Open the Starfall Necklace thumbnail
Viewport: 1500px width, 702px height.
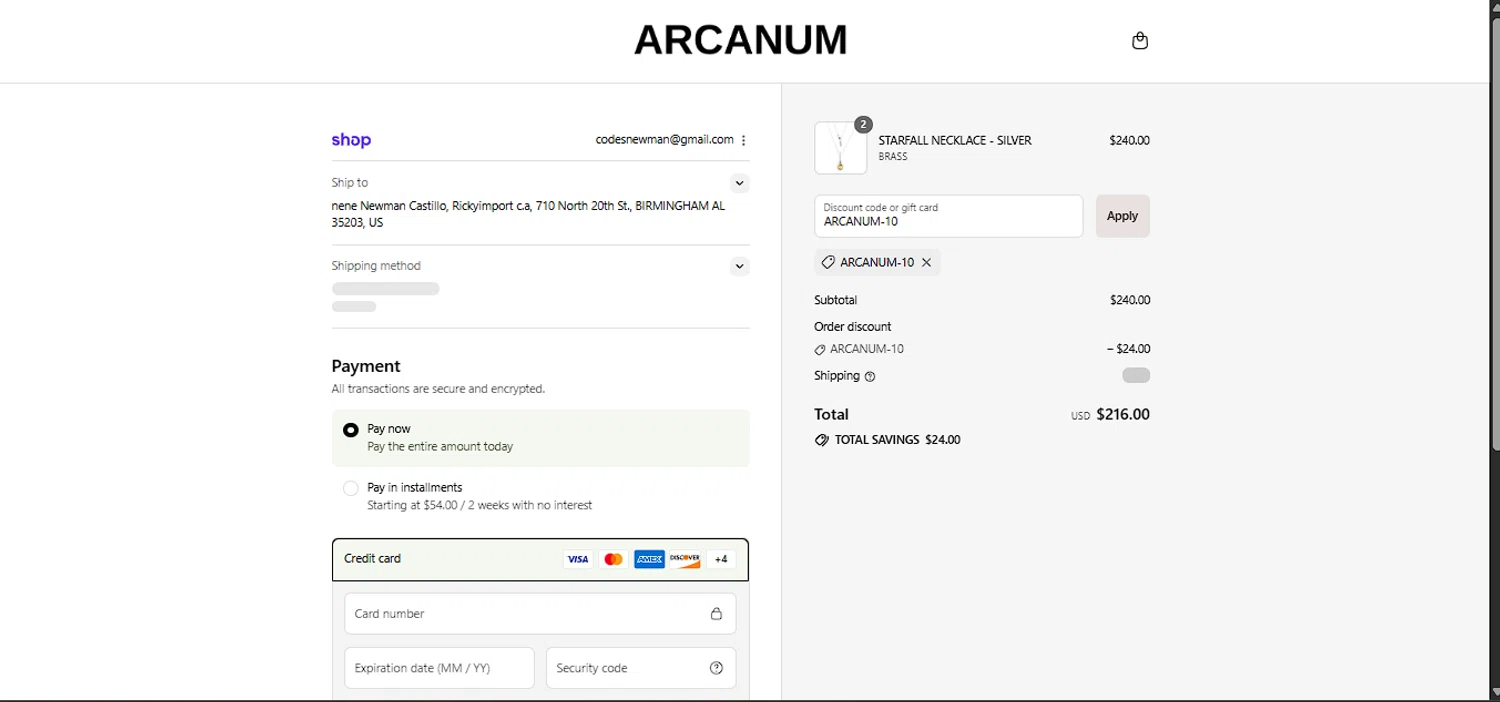coord(840,148)
